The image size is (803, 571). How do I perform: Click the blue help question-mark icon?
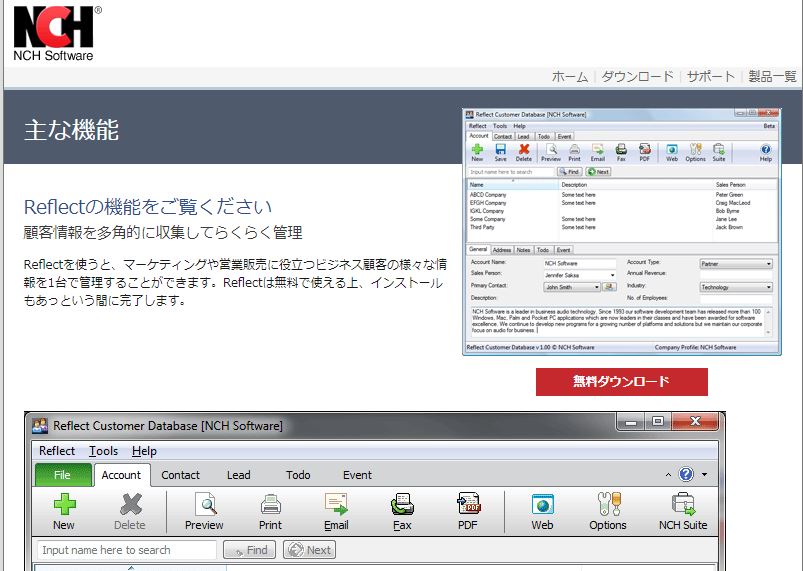pyautogui.click(x=686, y=475)
